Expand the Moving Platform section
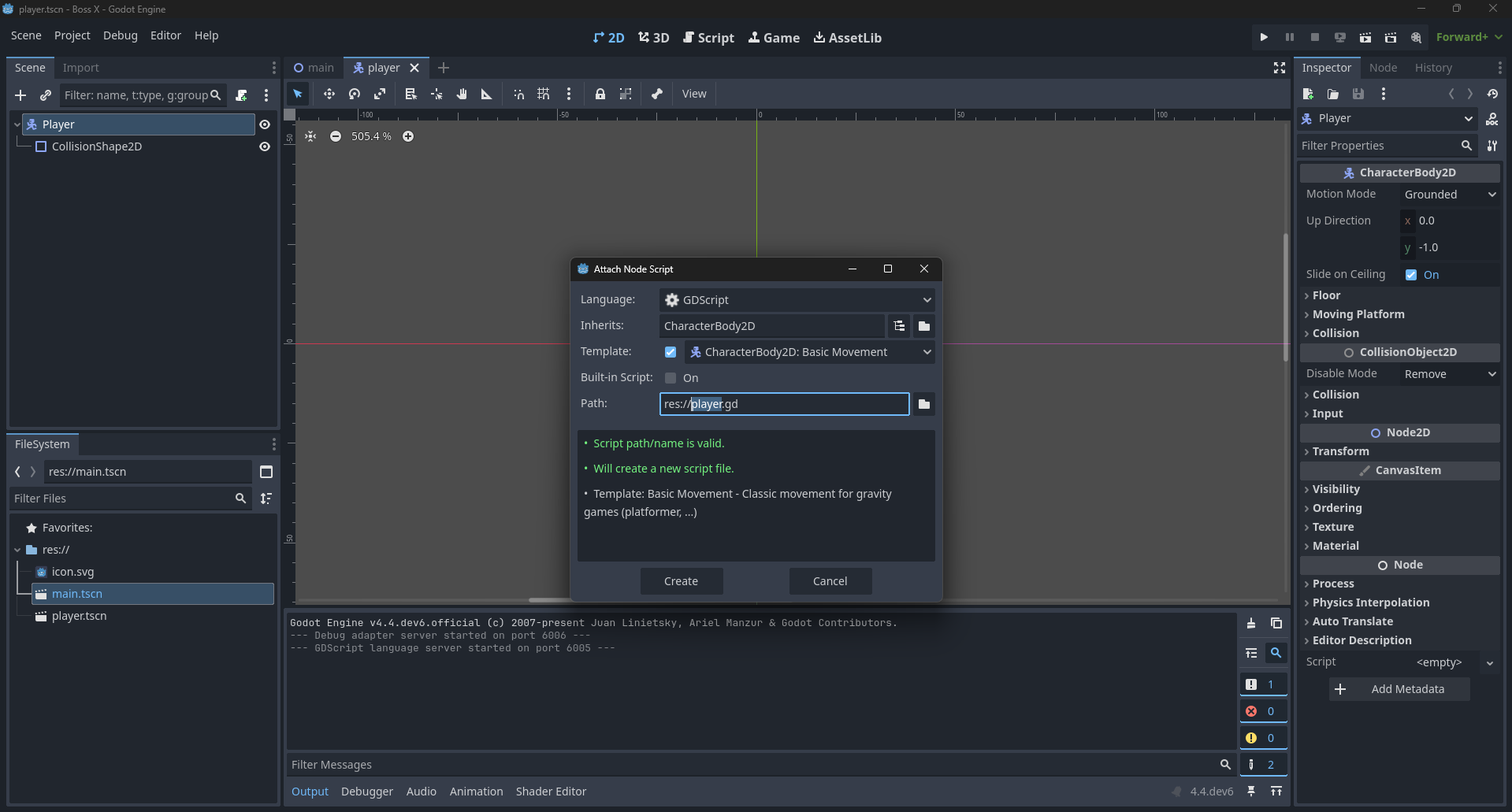This screenshot has height=812, width=1512. (x=1400, y=314)
